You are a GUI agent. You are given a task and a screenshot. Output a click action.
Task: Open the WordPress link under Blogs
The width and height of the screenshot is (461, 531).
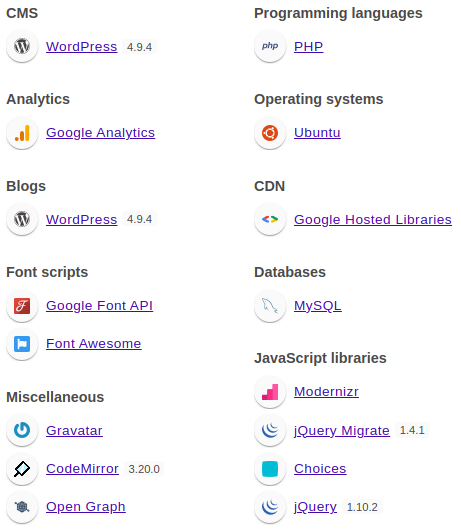point(82,219)
